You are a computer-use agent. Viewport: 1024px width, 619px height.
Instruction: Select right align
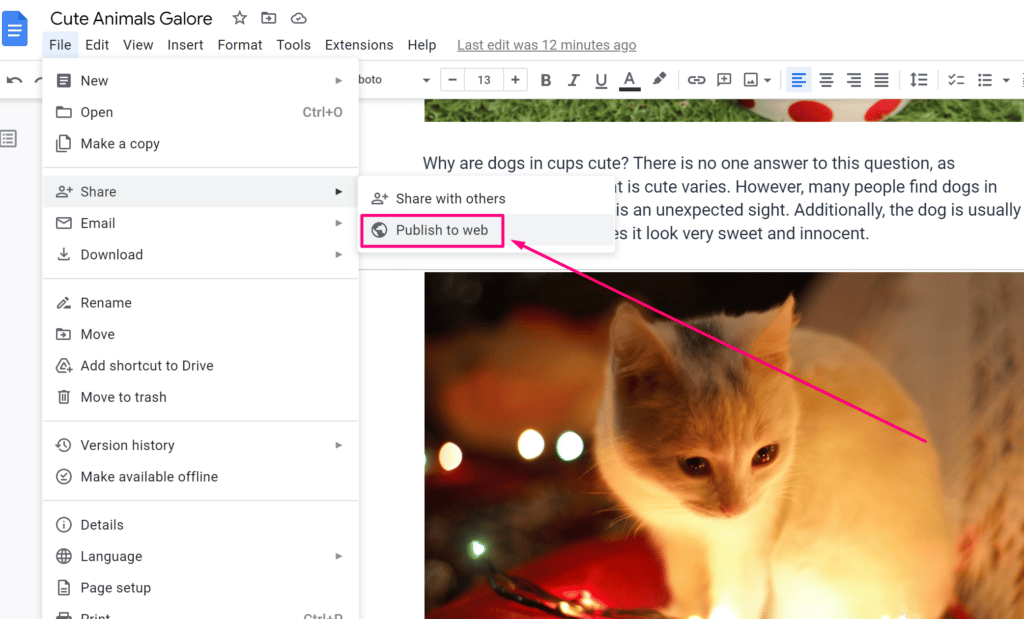coord(854,80)
